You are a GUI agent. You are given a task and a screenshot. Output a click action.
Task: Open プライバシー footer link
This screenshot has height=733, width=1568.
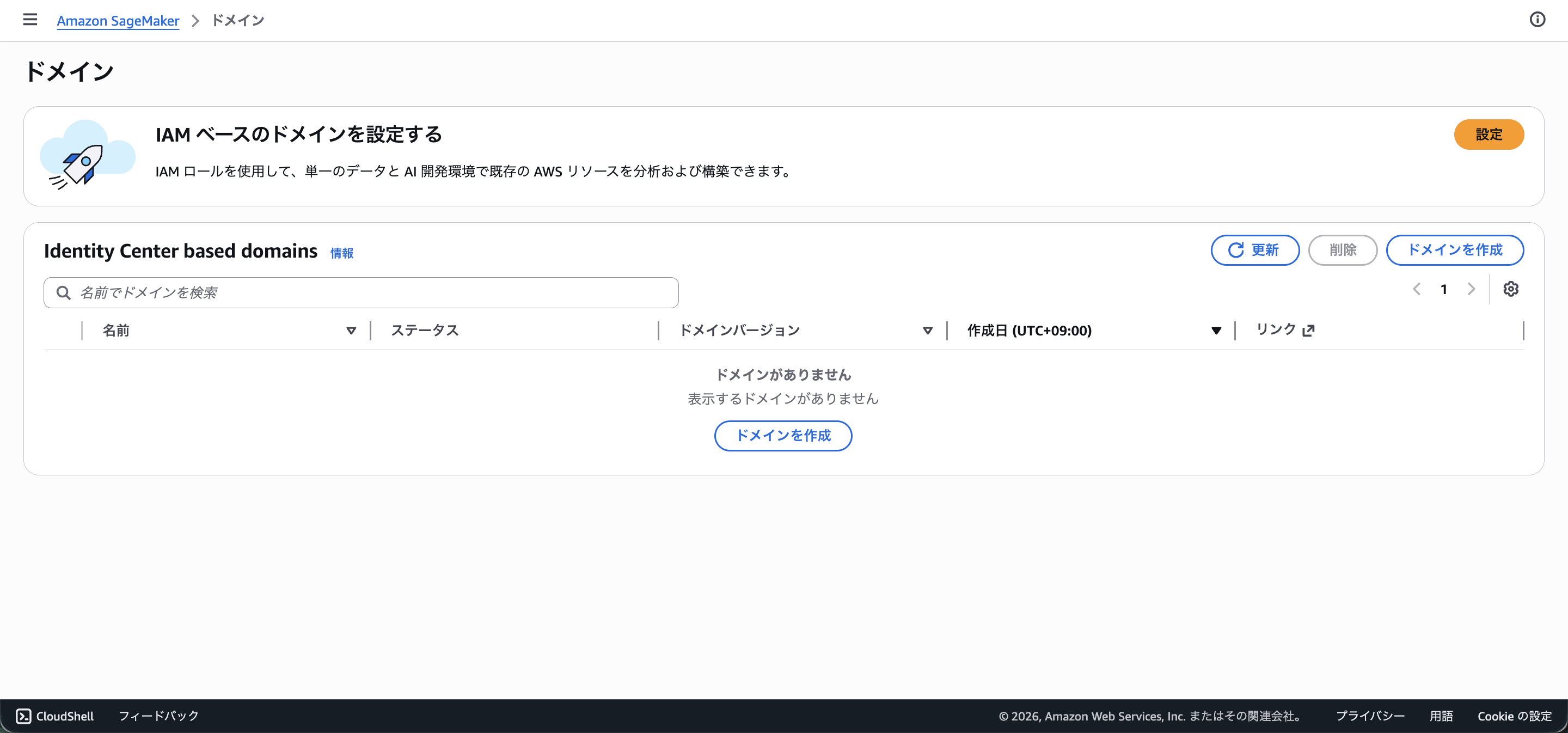(1370, 716)
